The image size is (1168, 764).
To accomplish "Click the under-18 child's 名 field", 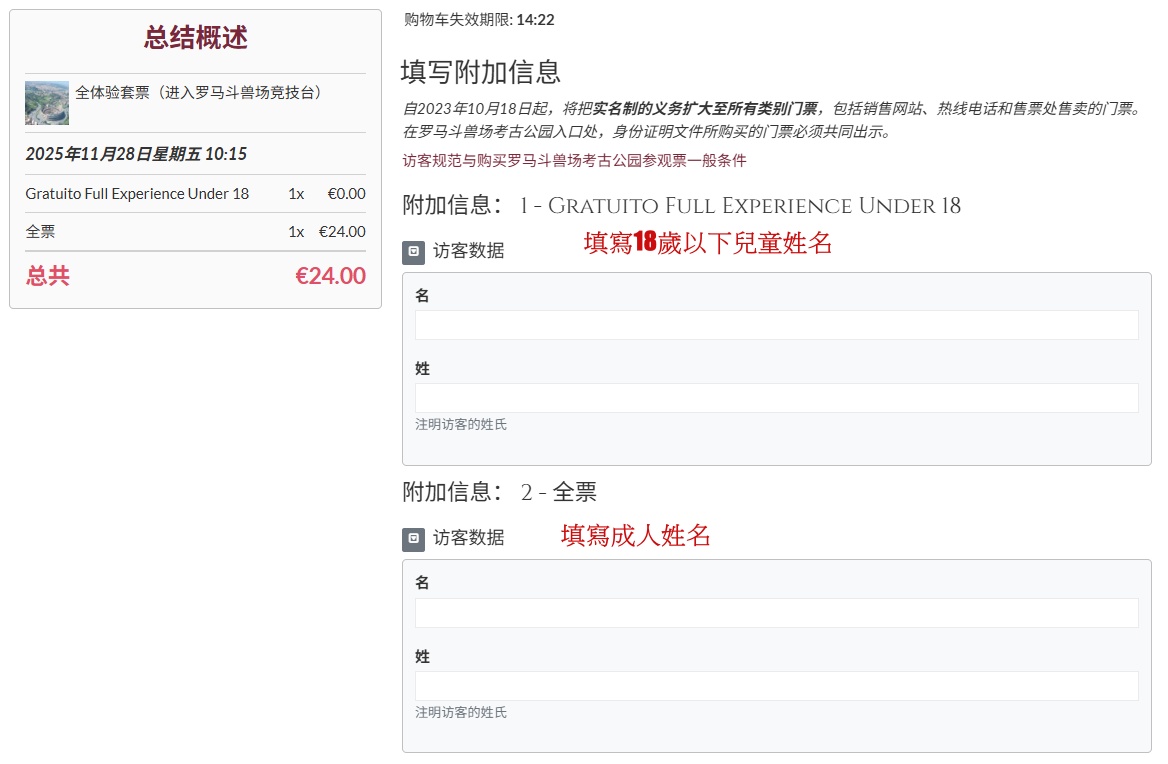I will pyautogui.click(x=776, y=325).
